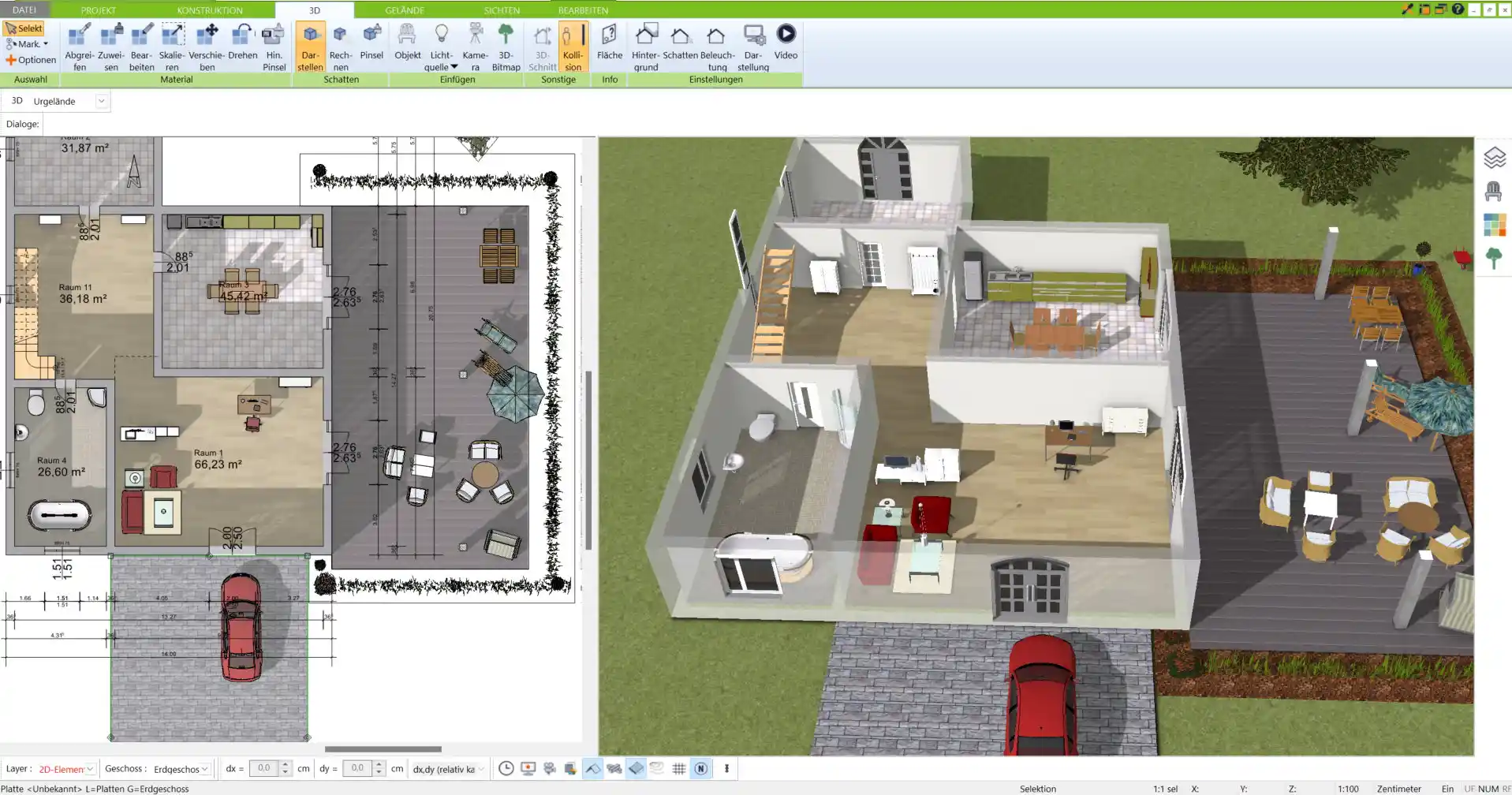Image resolution: width=1512 pixels, height=795 pixels.
Task: Switch to the GELÄNDE tab
Action: [x=405, y=10]
